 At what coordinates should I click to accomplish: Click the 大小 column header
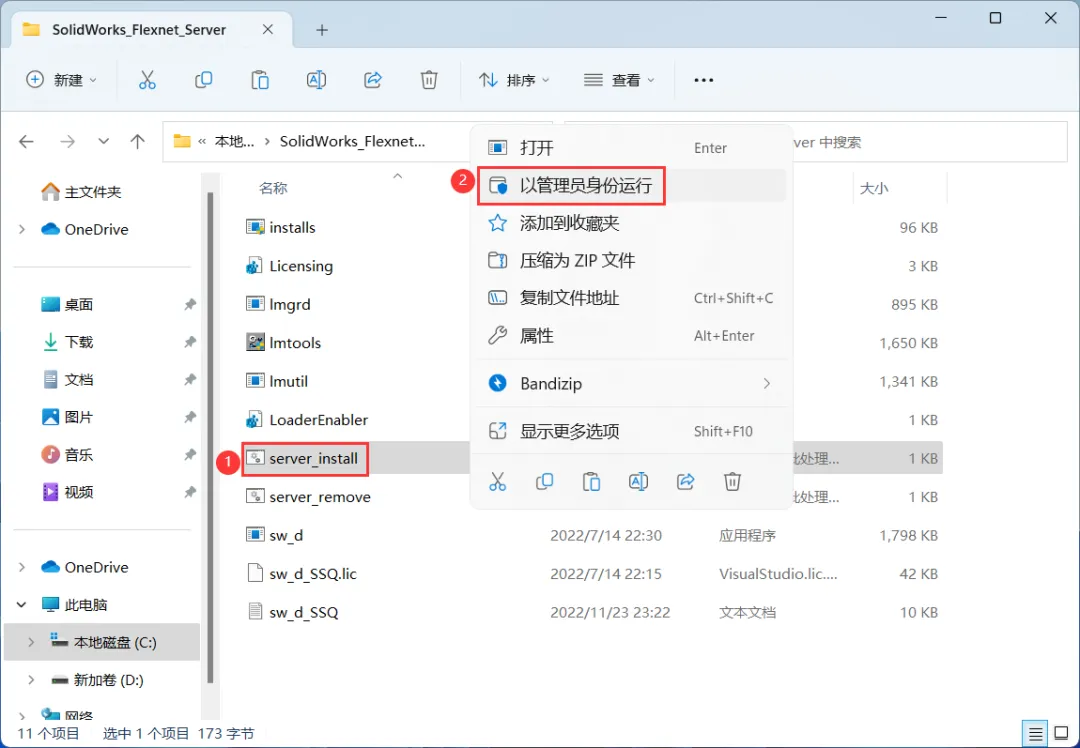874,187
